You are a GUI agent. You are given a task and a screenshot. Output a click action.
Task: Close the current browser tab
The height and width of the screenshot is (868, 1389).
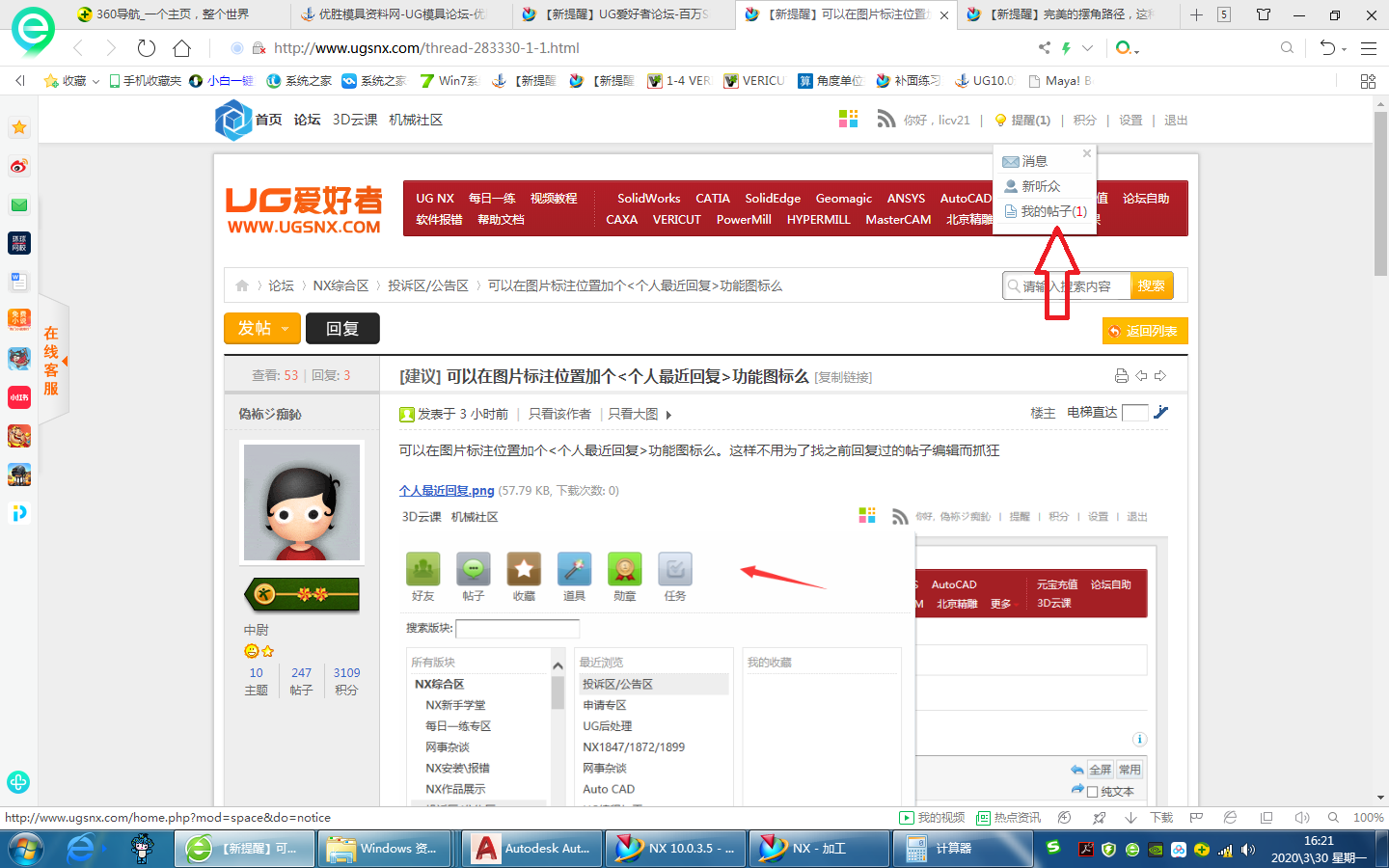[944, 14]
